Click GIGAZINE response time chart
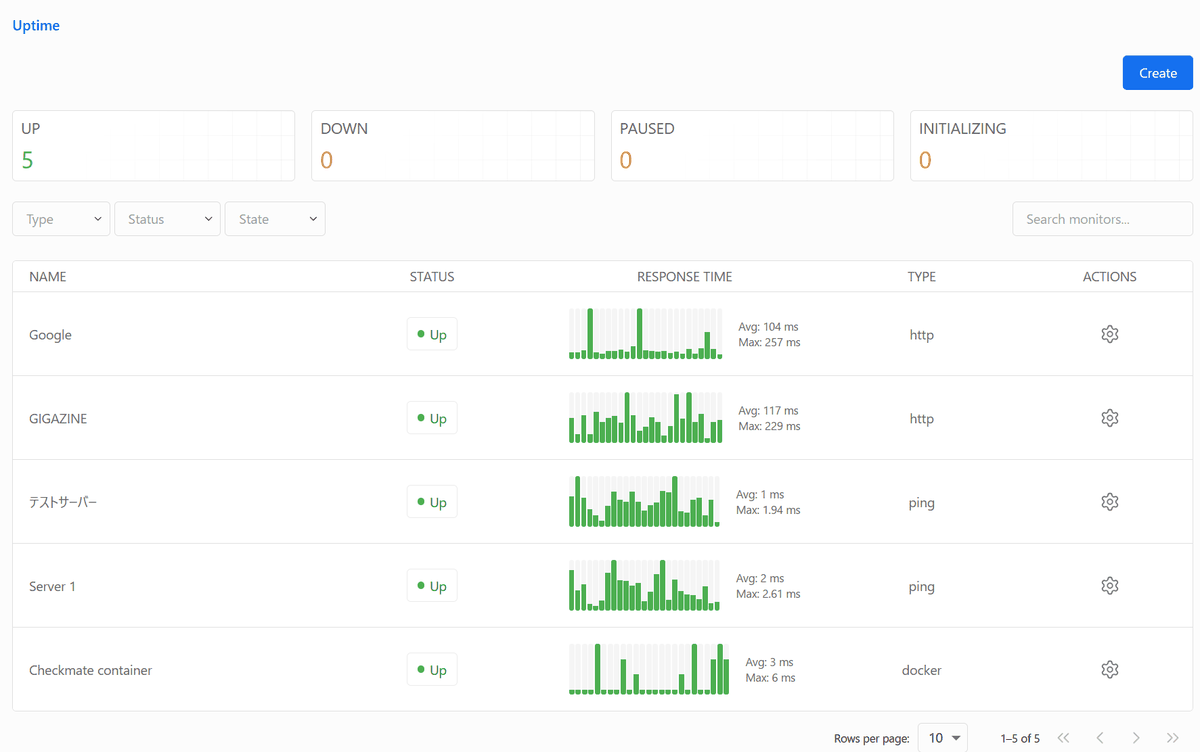Viewport: 1200px width, 752px height. [645, 418]
